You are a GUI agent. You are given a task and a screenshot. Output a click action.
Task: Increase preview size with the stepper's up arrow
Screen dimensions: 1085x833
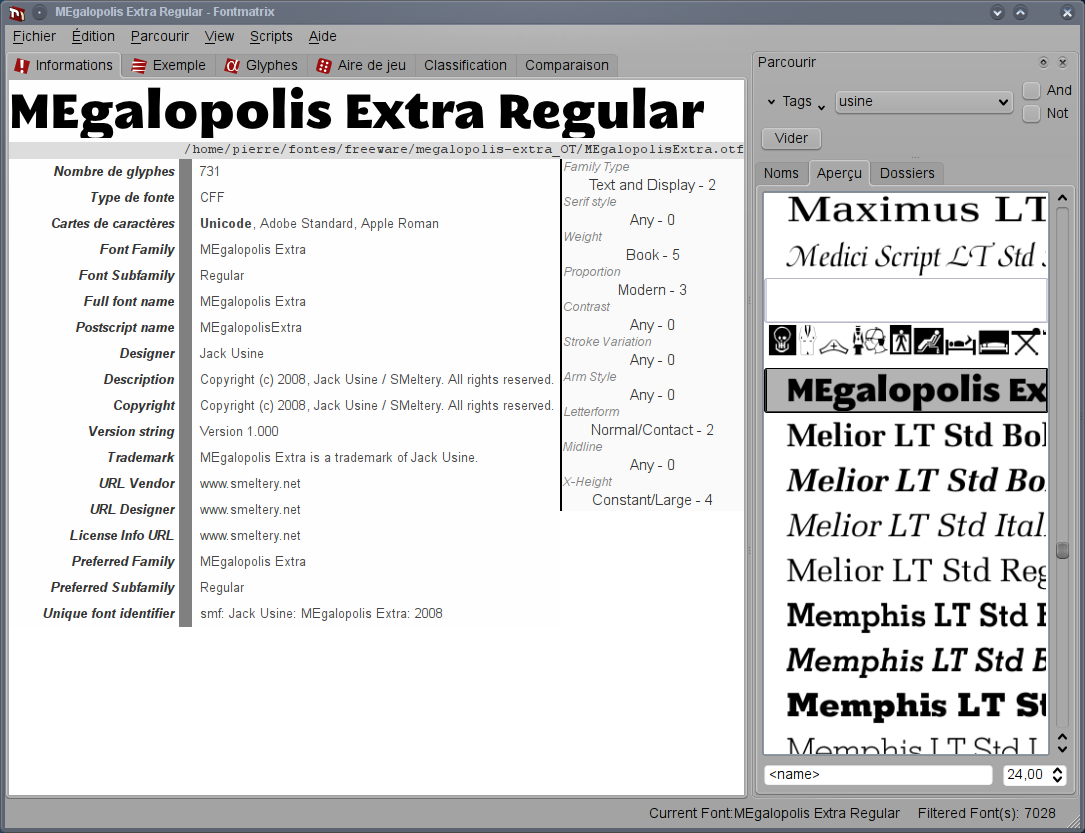pyautogui.click(x=1057, y=769)
